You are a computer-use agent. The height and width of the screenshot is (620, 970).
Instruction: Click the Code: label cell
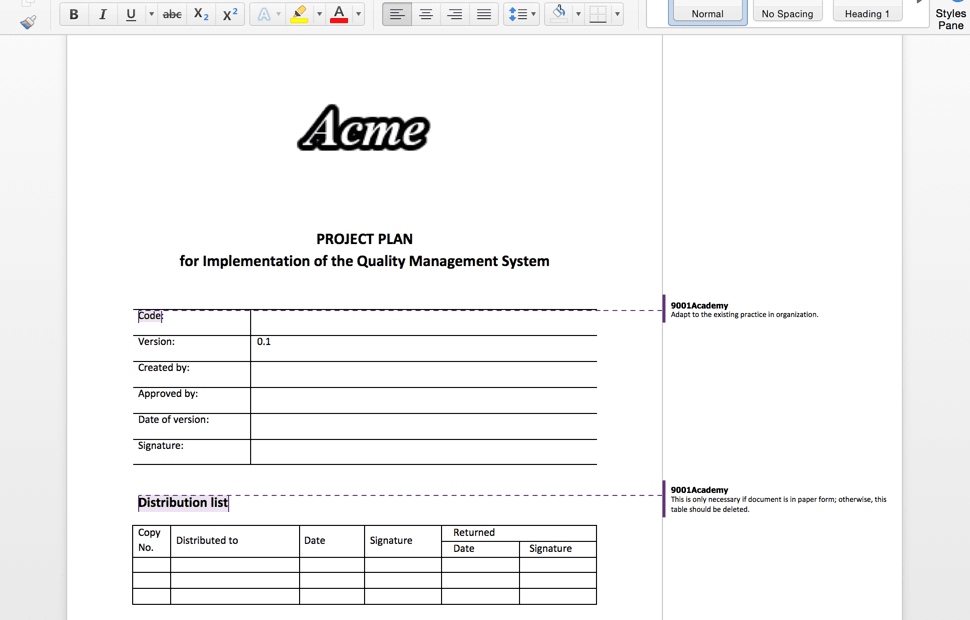pyautogui.click(x=191, y=322)
